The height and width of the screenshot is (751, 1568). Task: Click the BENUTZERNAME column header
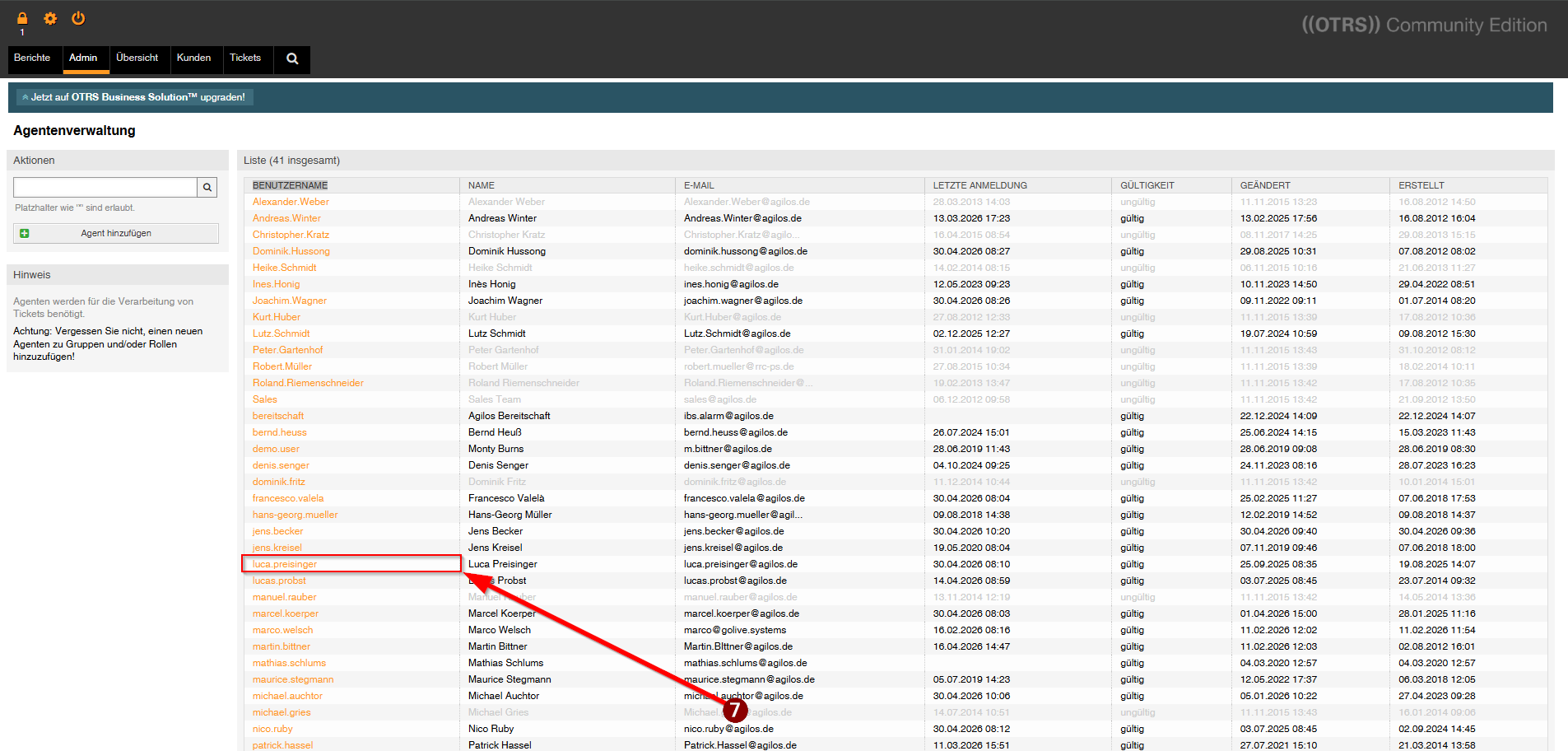290,185
